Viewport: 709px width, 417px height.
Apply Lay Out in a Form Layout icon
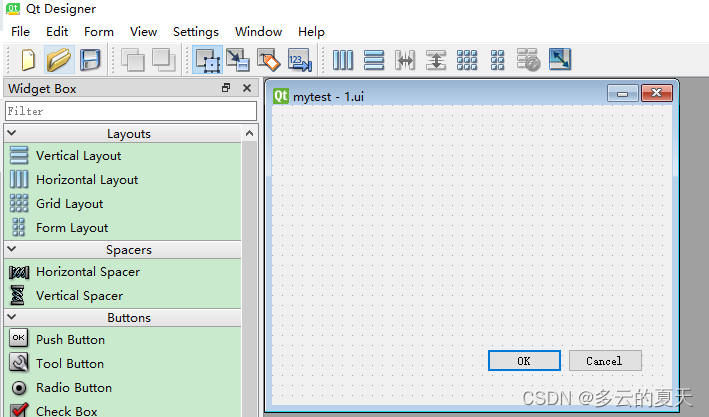(x=497, y=60)
